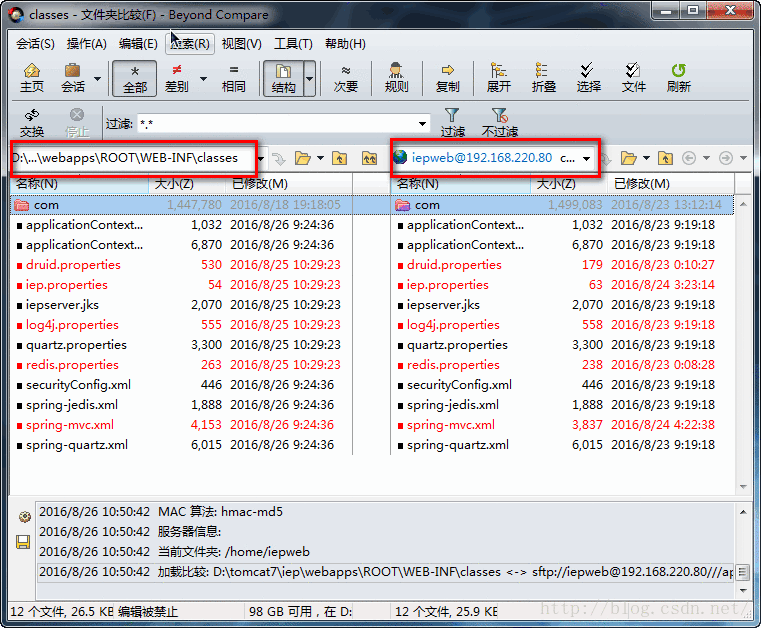Click the Stop (停止) icon
This screenshot has width=761, height=628.
77,123
